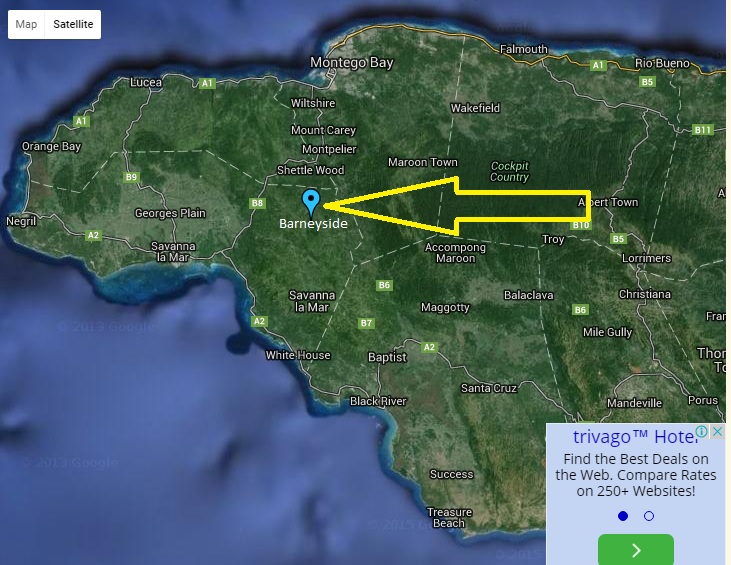The height and width of the screenshot is (565, 731).
Task: Click the Mandeville town label
Action: tap(634, 403)
